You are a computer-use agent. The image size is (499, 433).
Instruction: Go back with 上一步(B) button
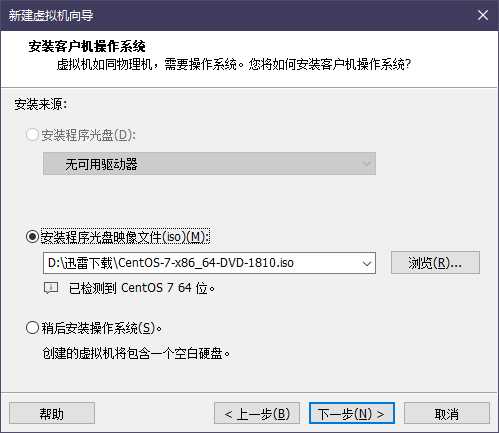coord(257,414)
